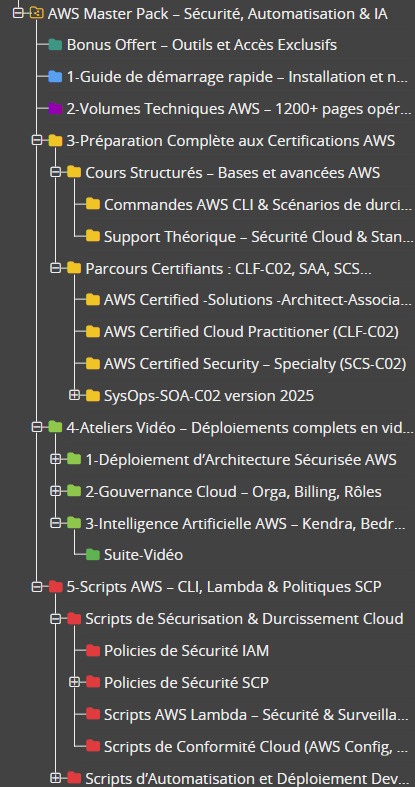Viewport: 415px width, 787px height.
Task: Click the shared folder icon of AWS Master Pack
Action: 36,13
